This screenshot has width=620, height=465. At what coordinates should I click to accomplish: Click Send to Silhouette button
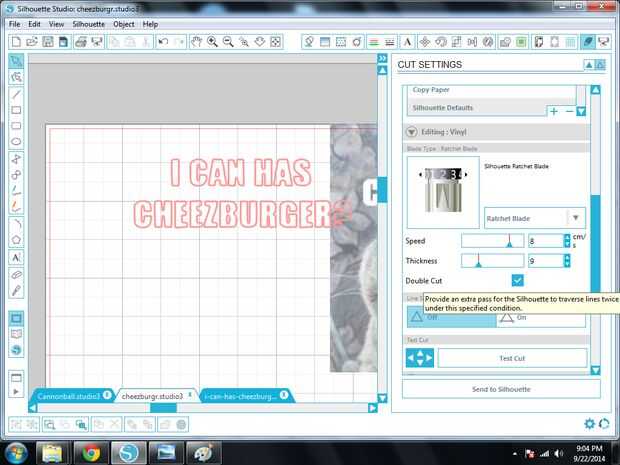pyautogui.click(x=501, y=389)
